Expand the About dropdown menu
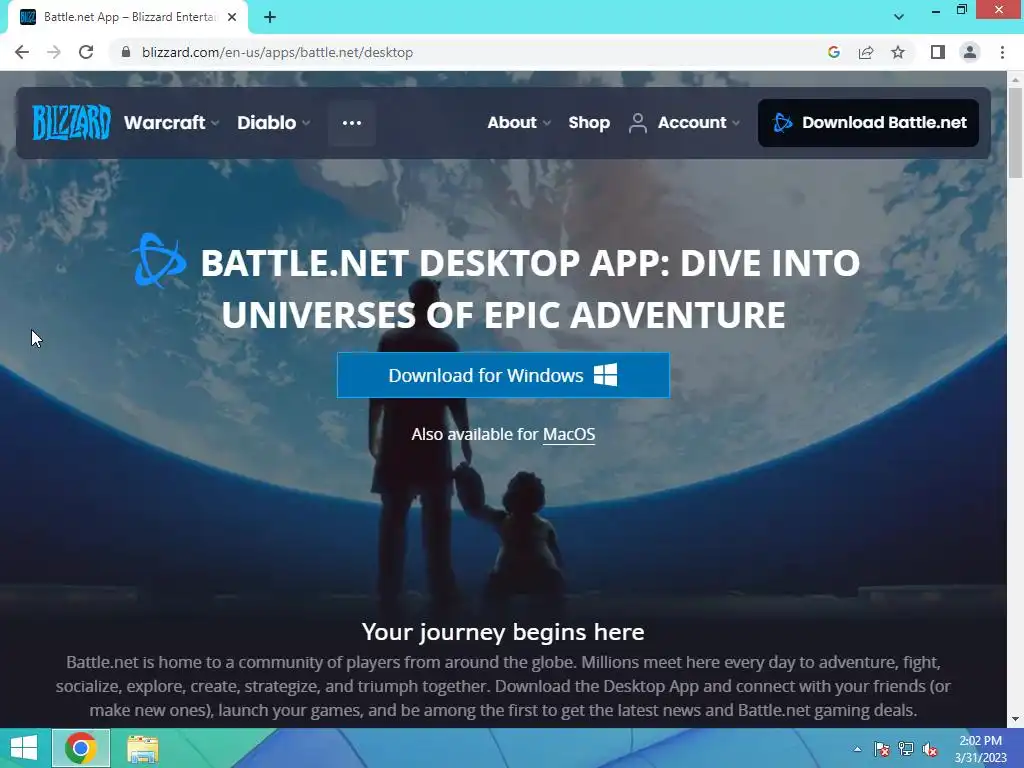This screenshot has height=768, width=1024. (519, 123)
